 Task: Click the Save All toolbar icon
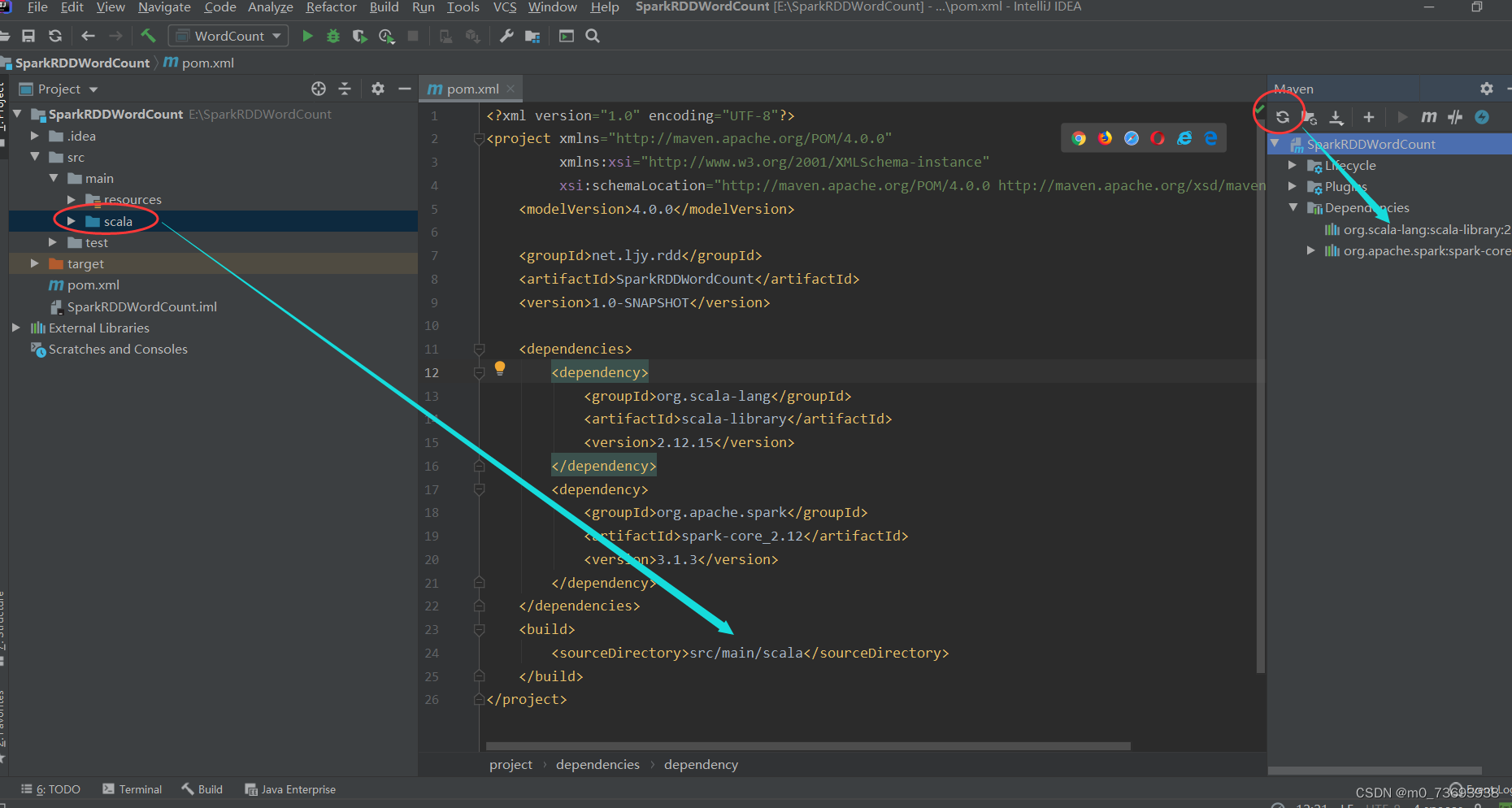(28, 36)
